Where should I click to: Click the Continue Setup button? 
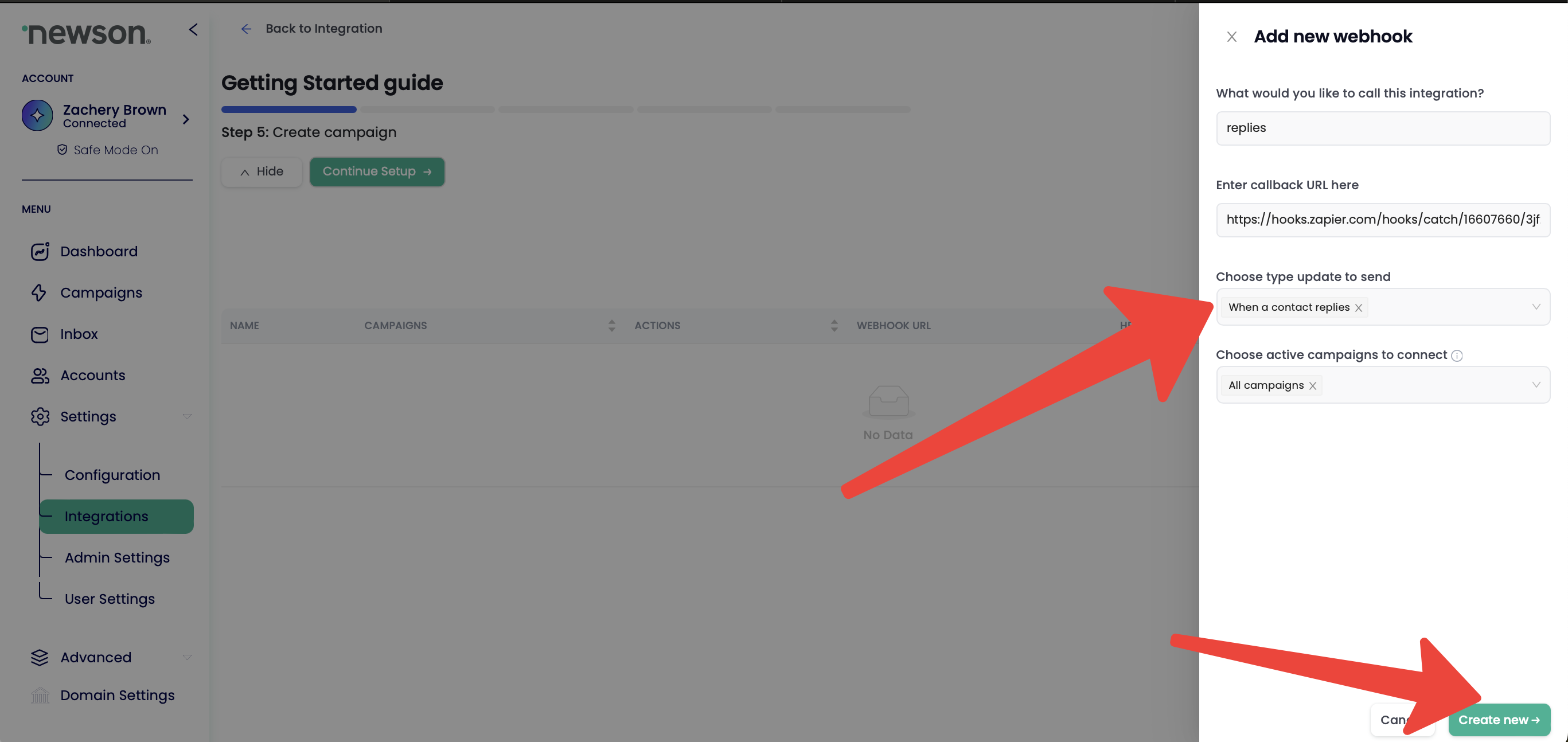[x=377, y=171]
